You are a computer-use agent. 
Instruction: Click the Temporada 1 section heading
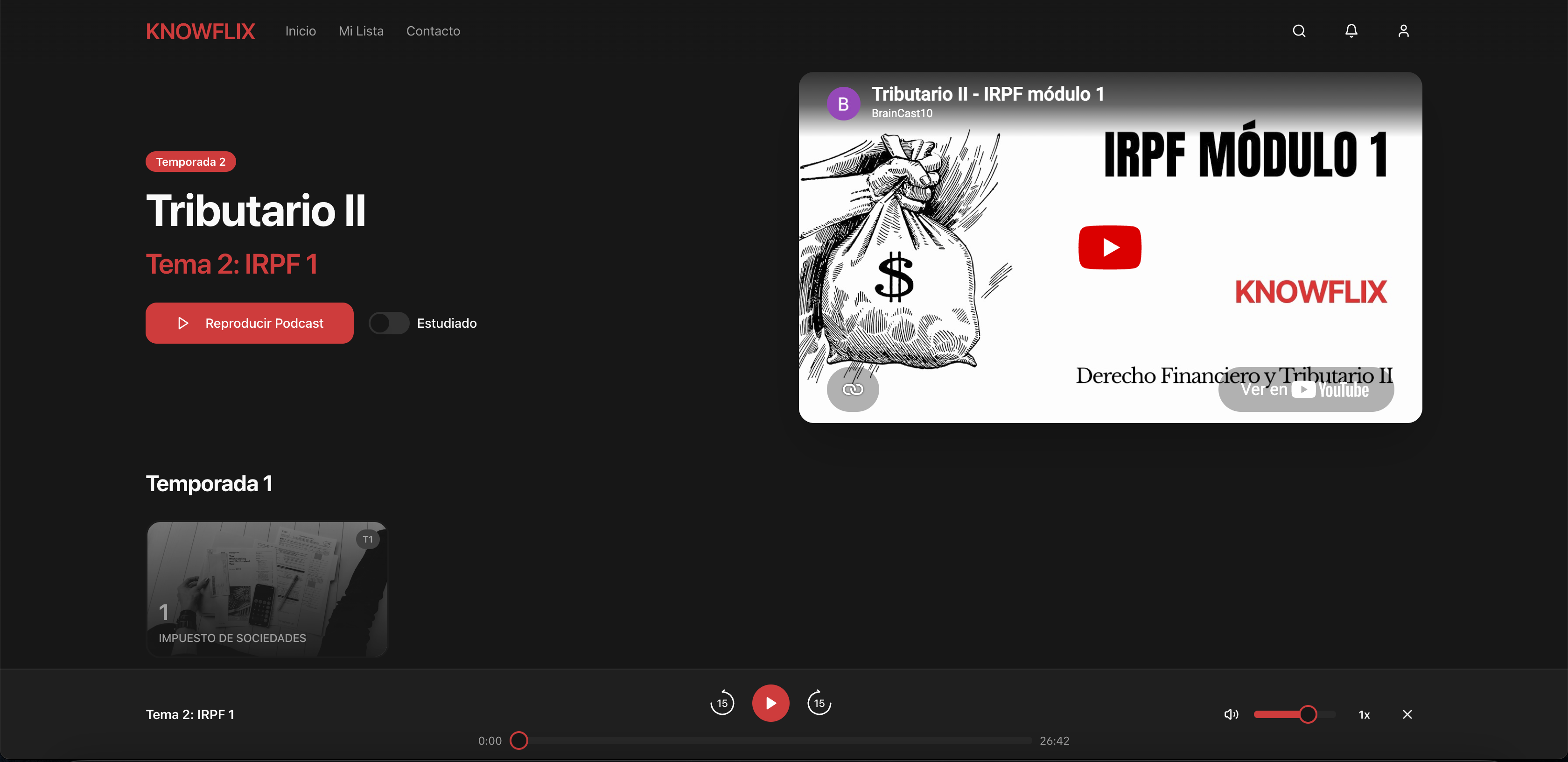(x=209, y=484)
